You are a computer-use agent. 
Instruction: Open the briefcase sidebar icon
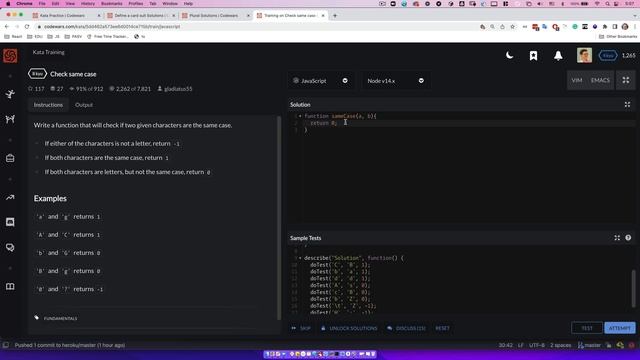coord(10,158)
